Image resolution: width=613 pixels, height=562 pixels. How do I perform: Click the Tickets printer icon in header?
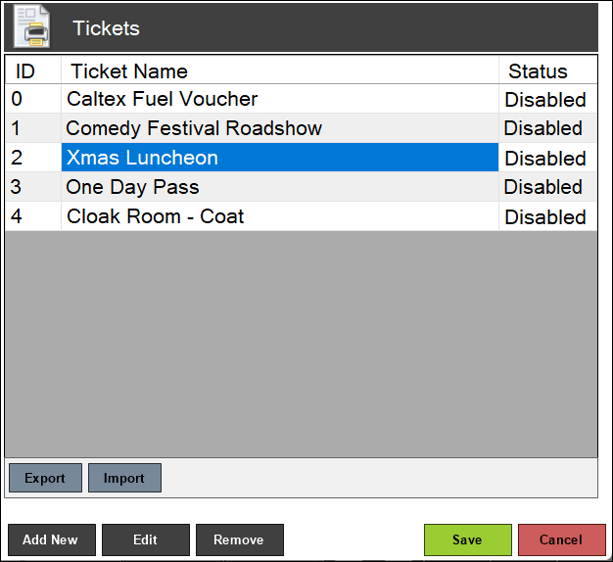click(32, 27)
